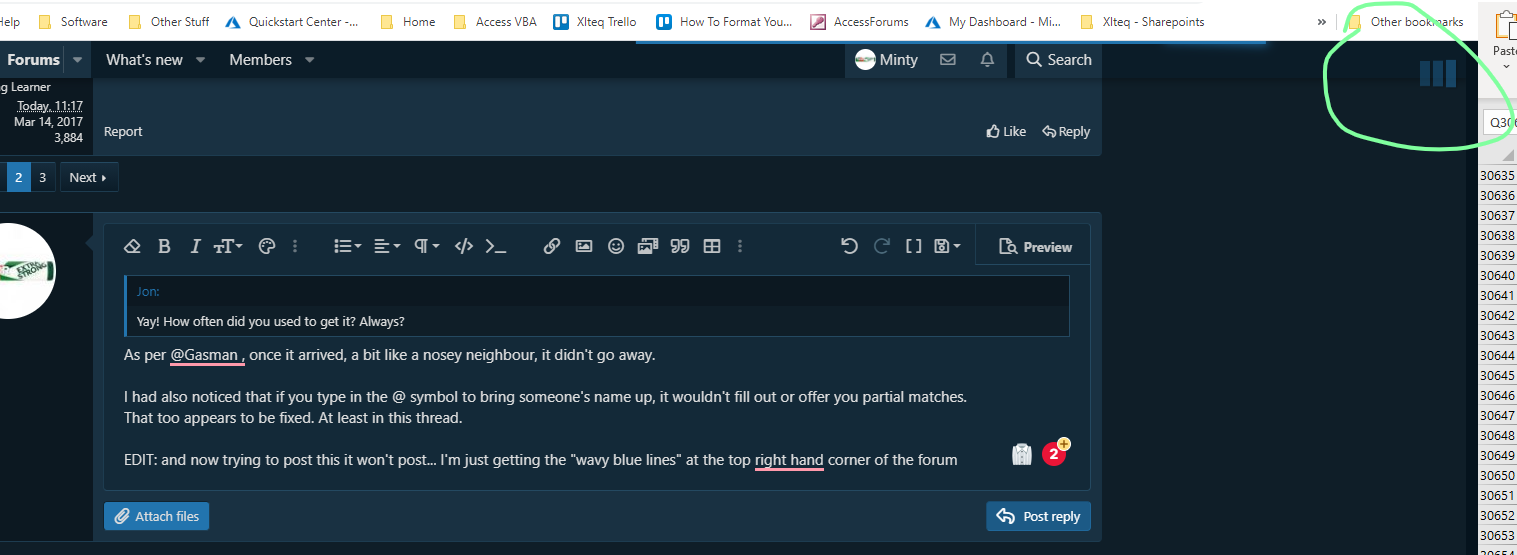Click the @Gasman mention in reply

click(x=205, y=355)
